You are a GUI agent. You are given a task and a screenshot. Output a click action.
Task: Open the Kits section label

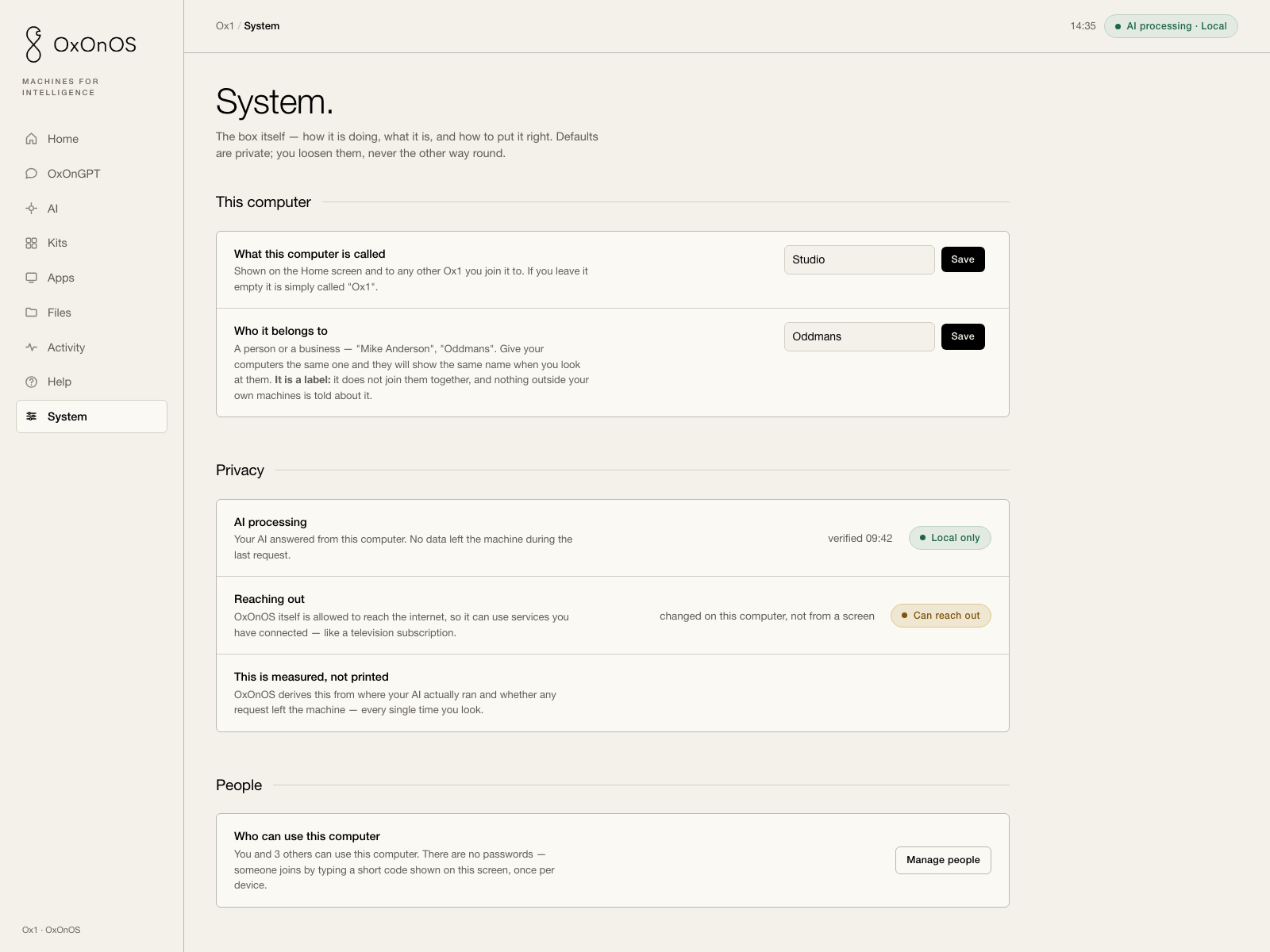pyautogui.click(x=57, y=243)
